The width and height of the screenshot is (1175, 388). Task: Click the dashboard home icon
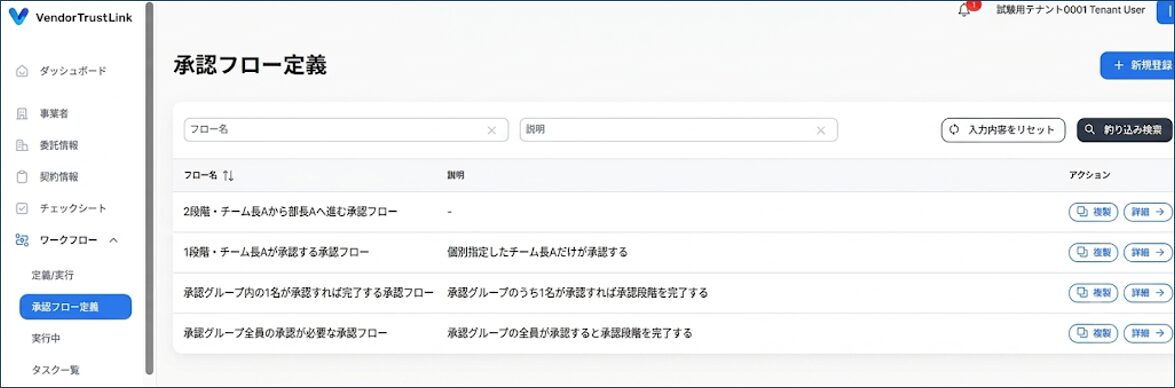22,71
